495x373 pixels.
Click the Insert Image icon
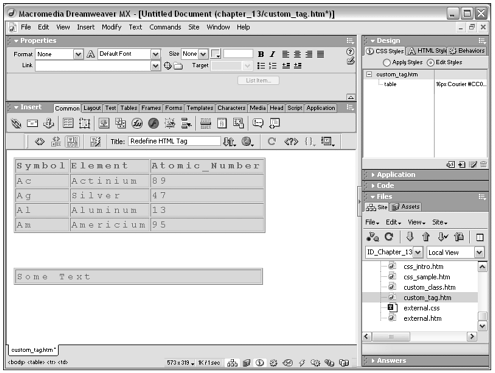pyautogui.click(x=104, y=123)
